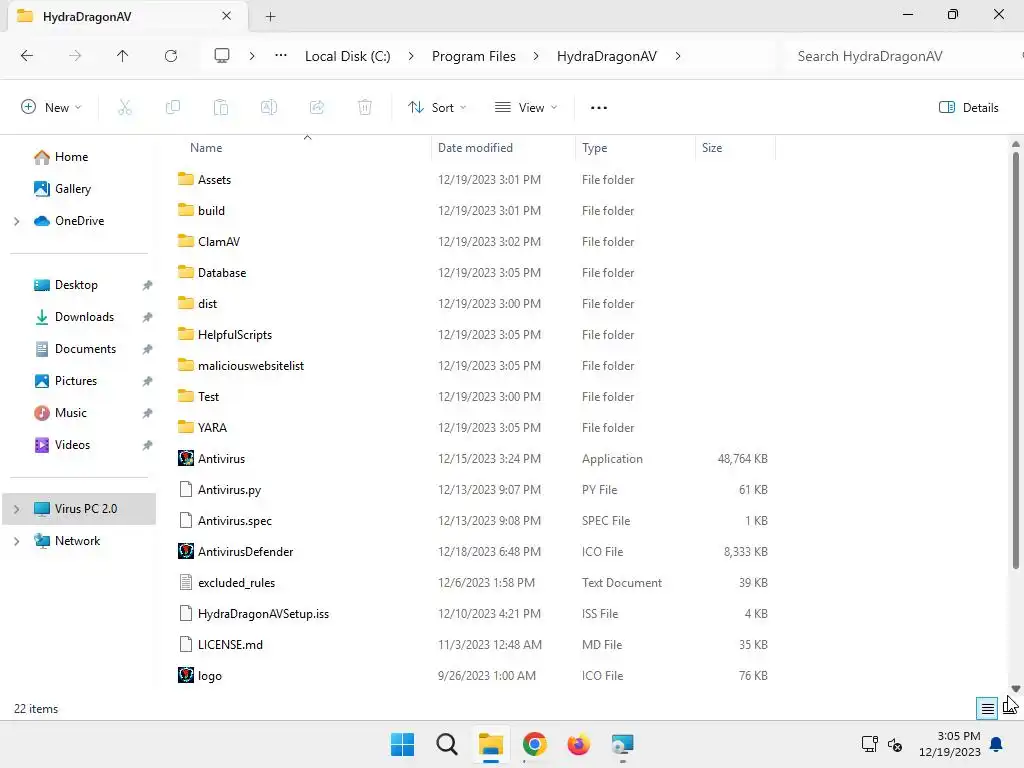This screenshot has width=1024, height=768.
Task: Go up one folder level
Action: (x=122, y=56)
